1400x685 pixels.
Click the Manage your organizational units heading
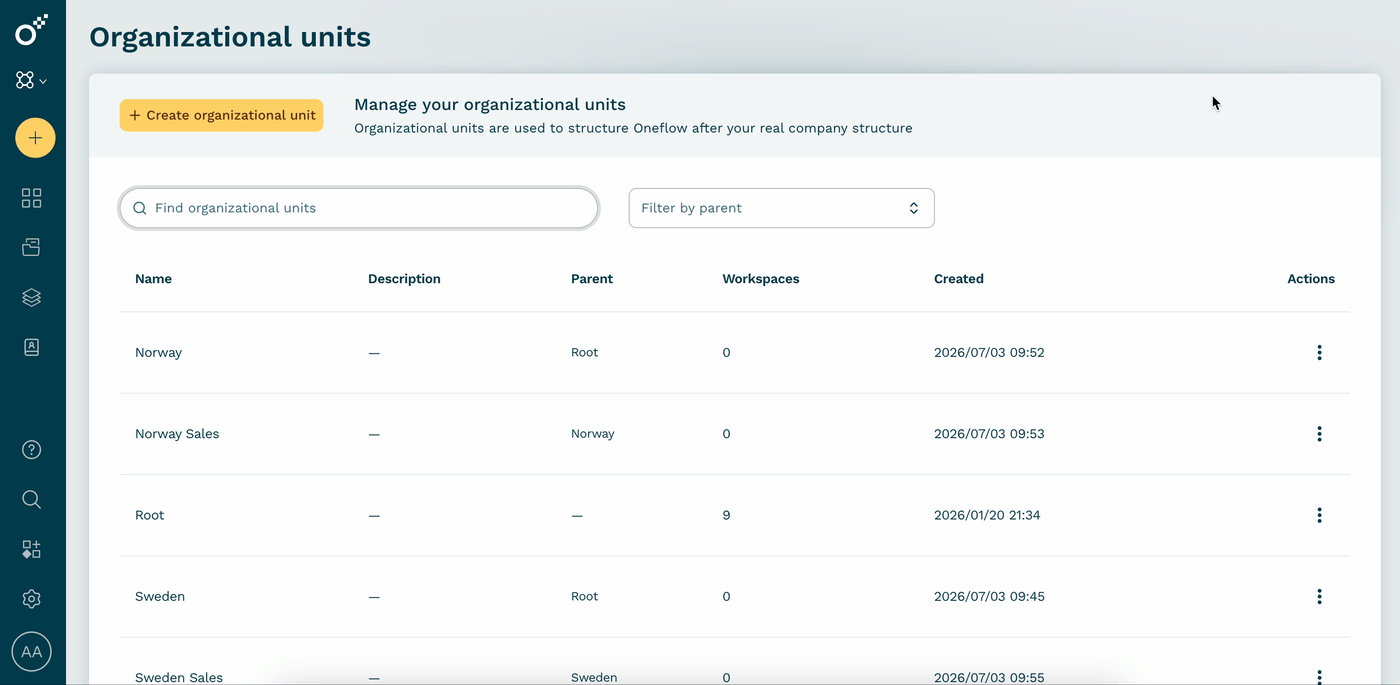point(490,104)
